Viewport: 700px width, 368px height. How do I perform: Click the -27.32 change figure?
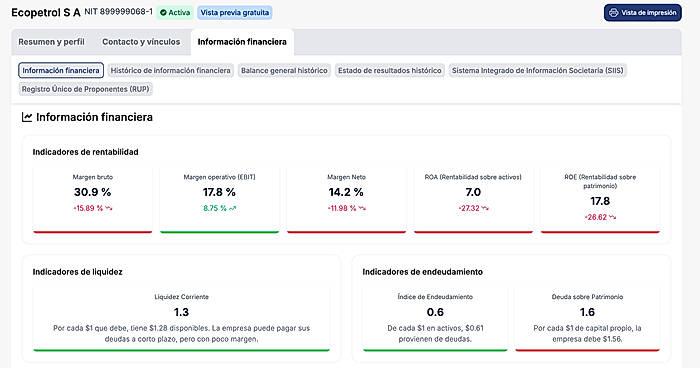tap(469, 208)
